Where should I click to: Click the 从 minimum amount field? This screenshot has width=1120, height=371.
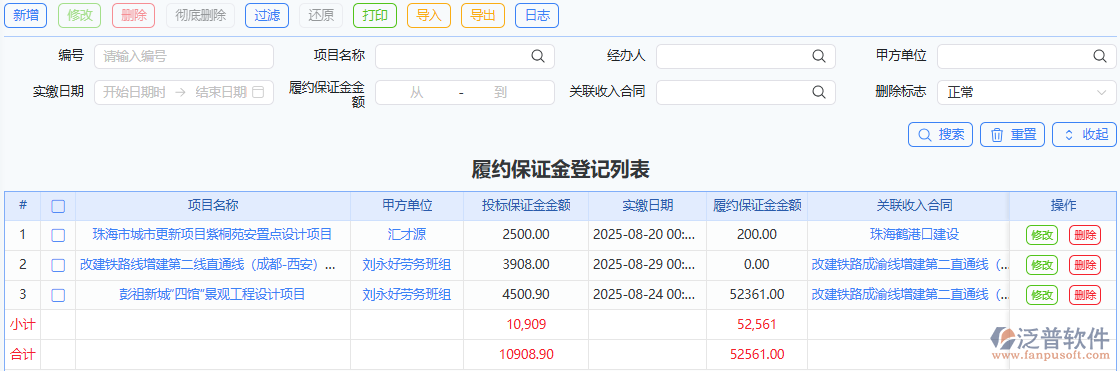click(416, 92)
